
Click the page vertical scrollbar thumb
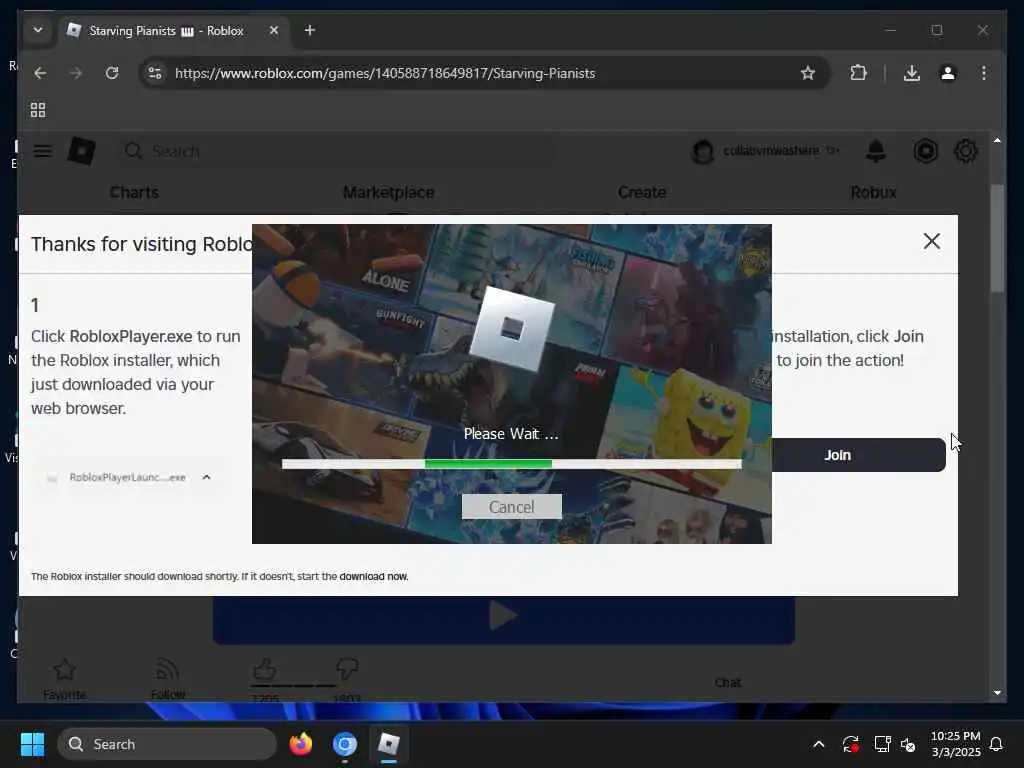pos(997,238)
